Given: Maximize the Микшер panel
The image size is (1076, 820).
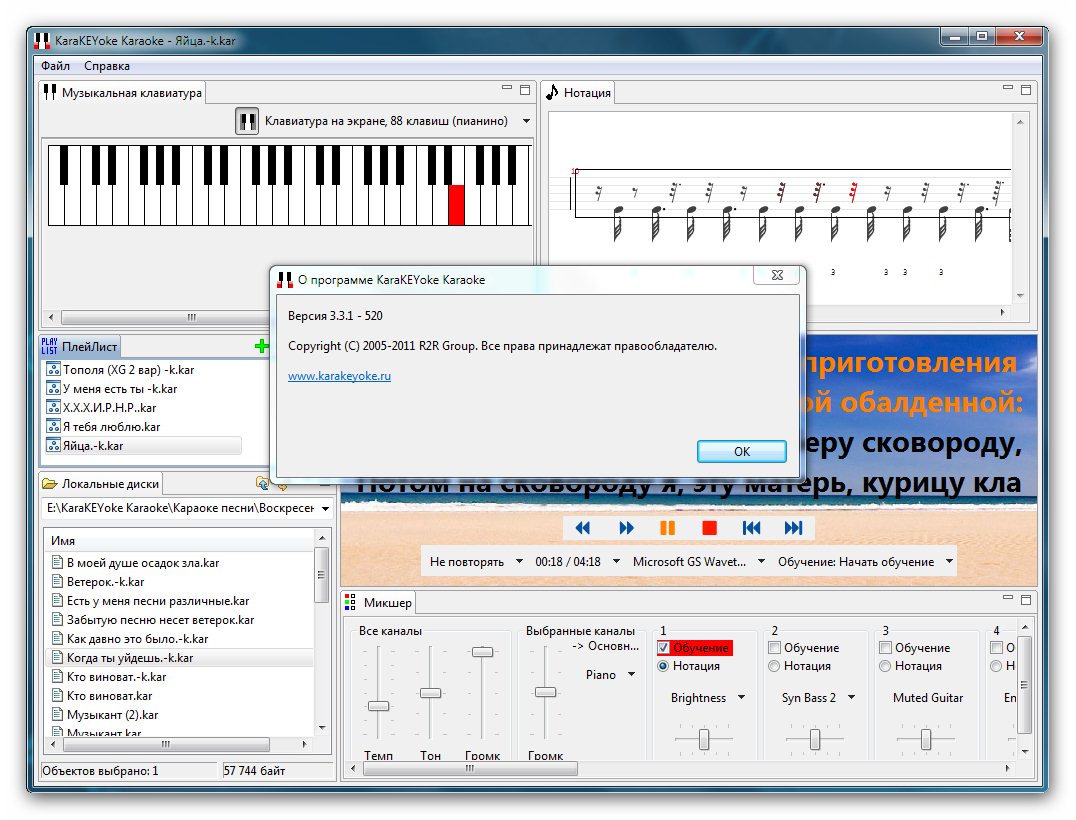Looking at the screenshot, I should (1026, 600).
